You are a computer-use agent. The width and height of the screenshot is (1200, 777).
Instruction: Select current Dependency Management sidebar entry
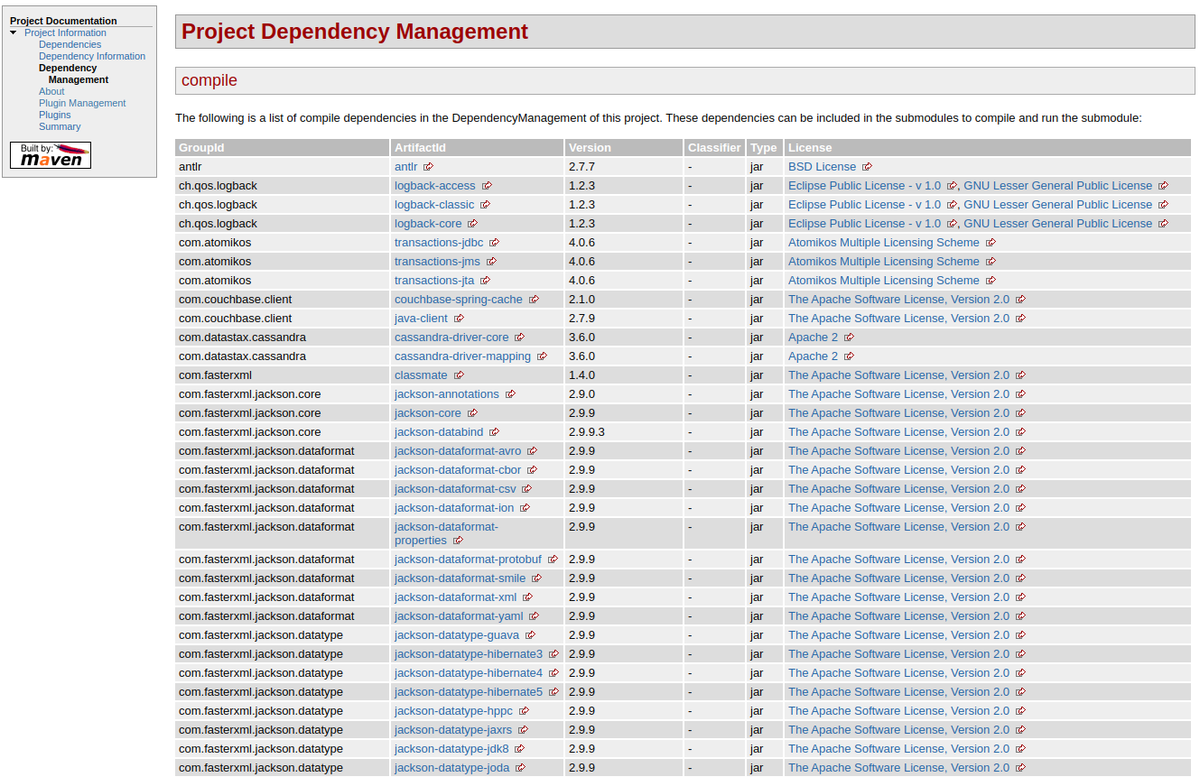coord(73,74)
